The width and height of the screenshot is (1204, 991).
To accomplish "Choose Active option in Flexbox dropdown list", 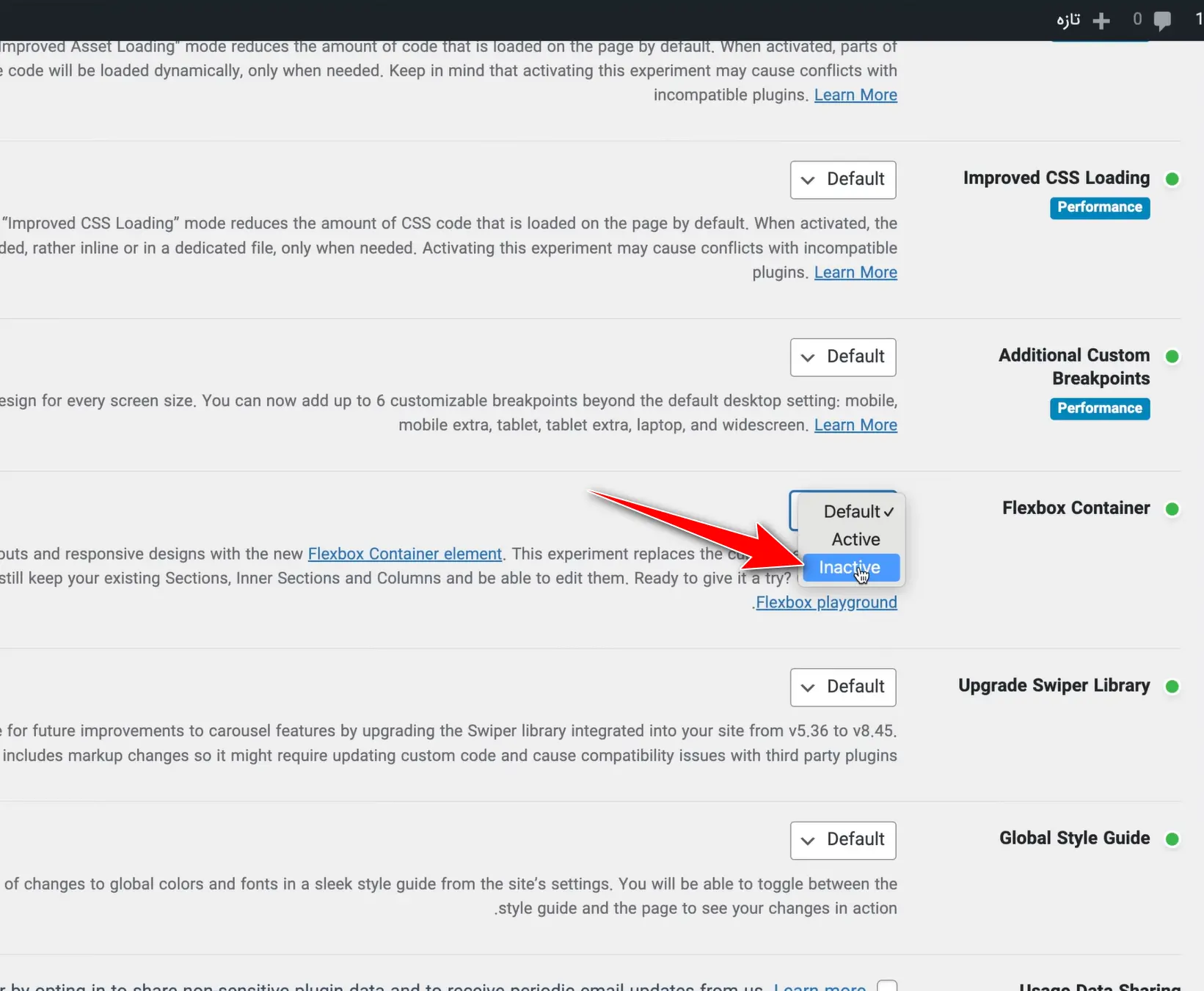I will pos(855,540).
